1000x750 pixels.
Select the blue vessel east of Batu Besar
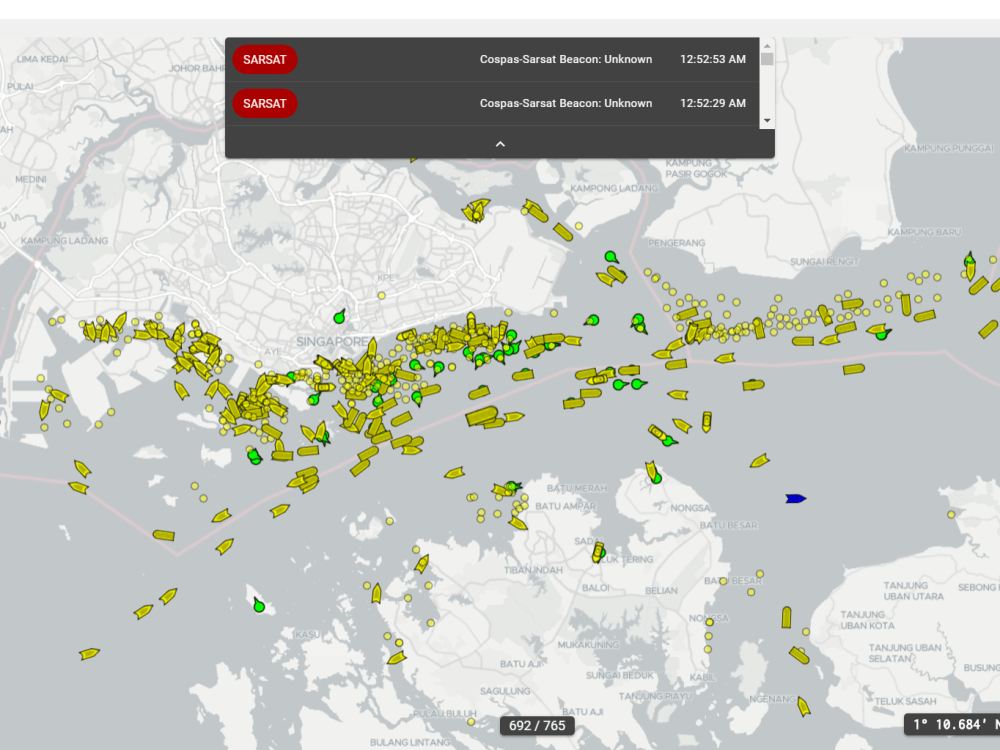point(795,499)
